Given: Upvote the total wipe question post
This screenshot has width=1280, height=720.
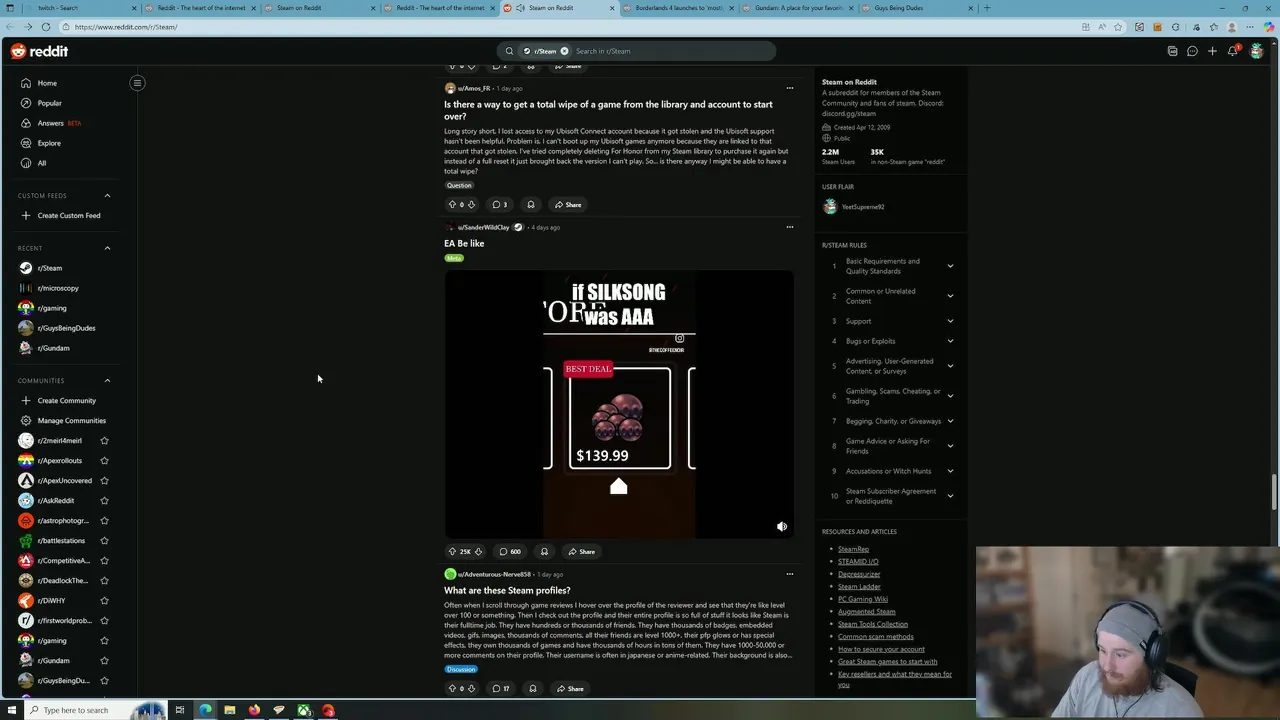Looking at the screenshot, I should tap(452, 204).
